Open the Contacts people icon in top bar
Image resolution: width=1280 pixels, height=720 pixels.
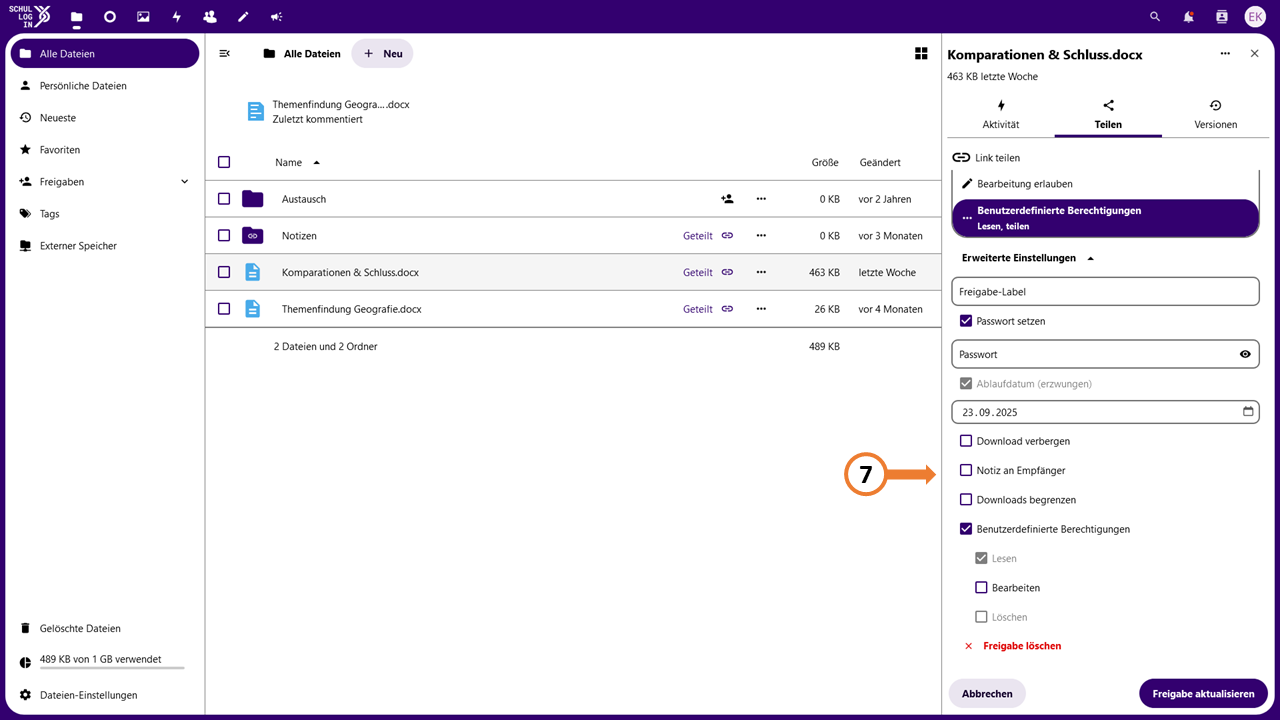[x=209, y=17]
